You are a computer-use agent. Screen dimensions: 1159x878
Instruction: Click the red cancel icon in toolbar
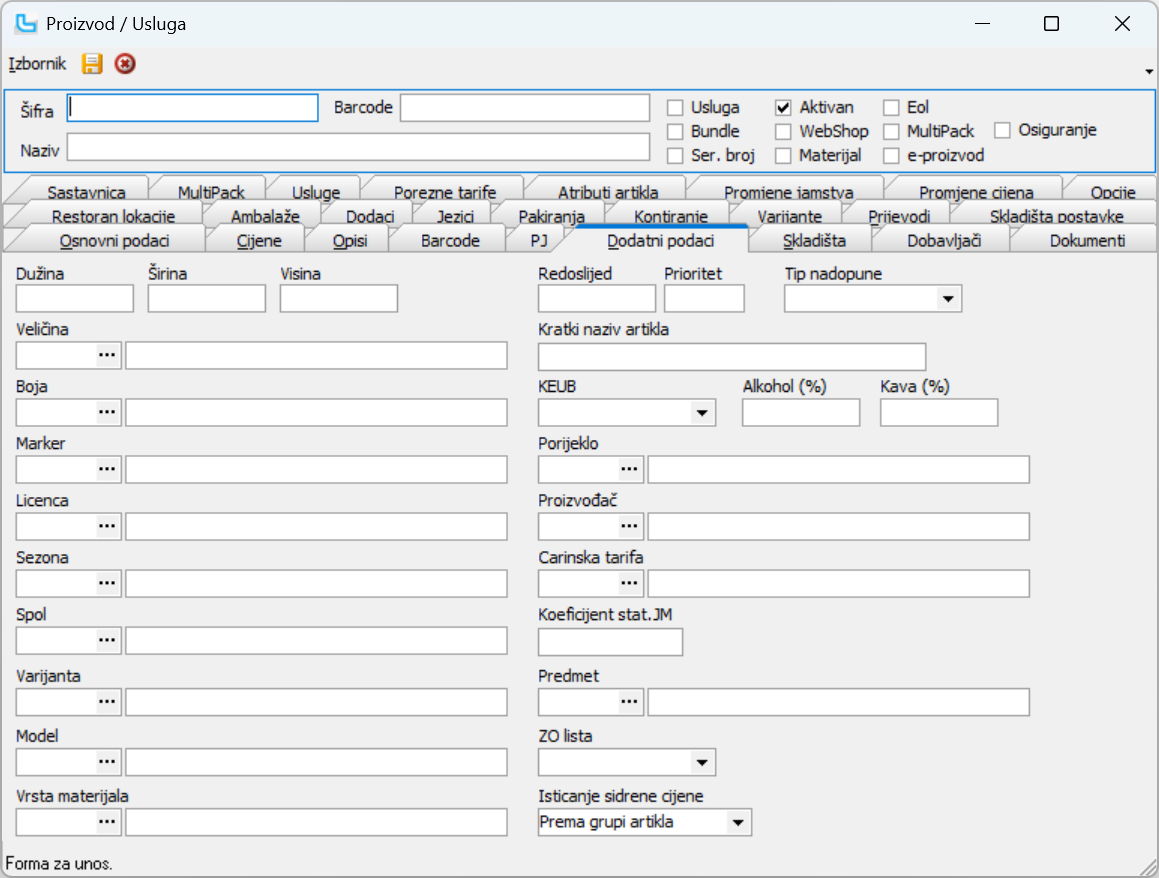coord(124,64)
